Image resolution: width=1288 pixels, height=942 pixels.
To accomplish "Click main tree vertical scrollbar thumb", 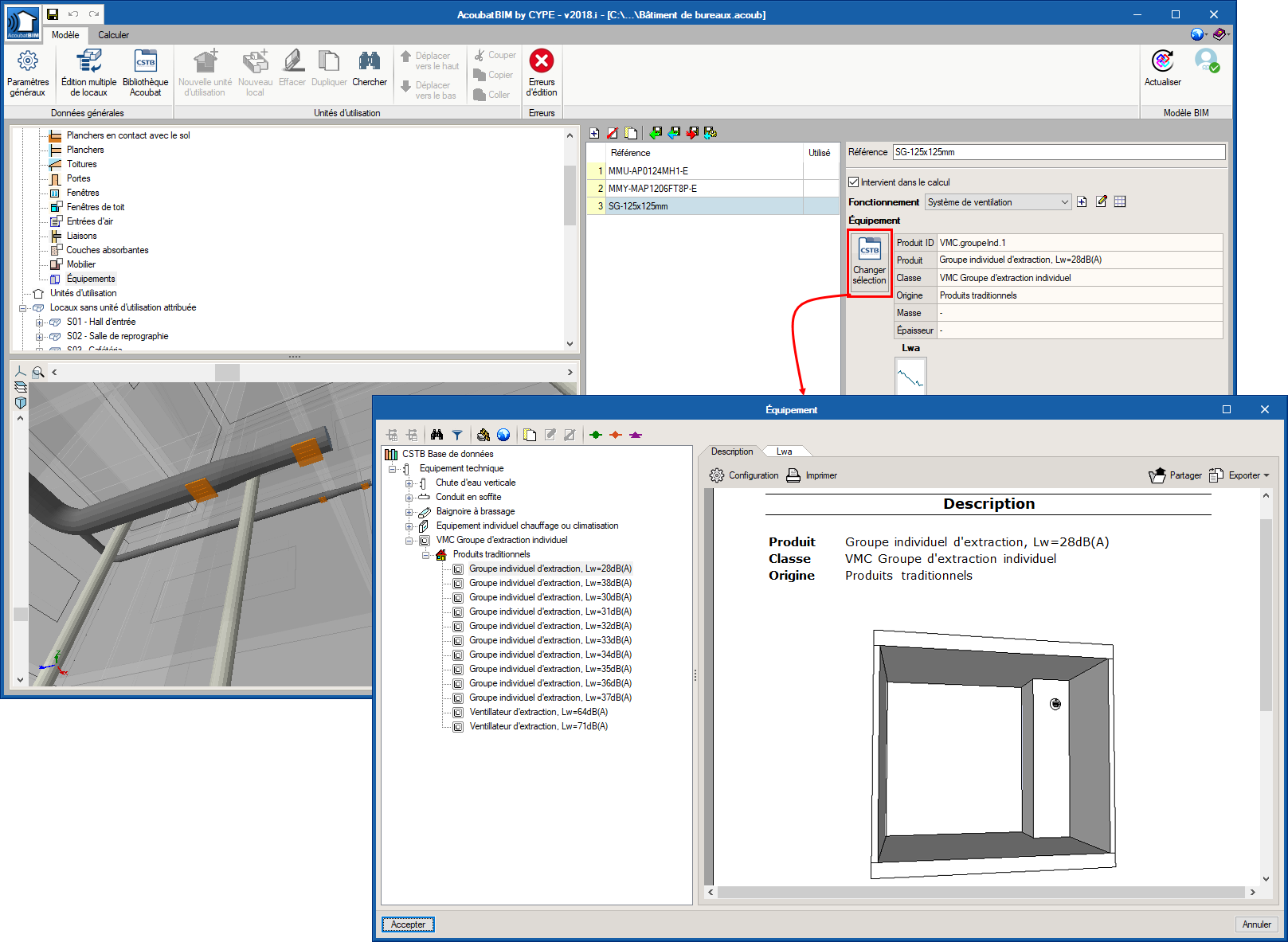I will (570, 196).
